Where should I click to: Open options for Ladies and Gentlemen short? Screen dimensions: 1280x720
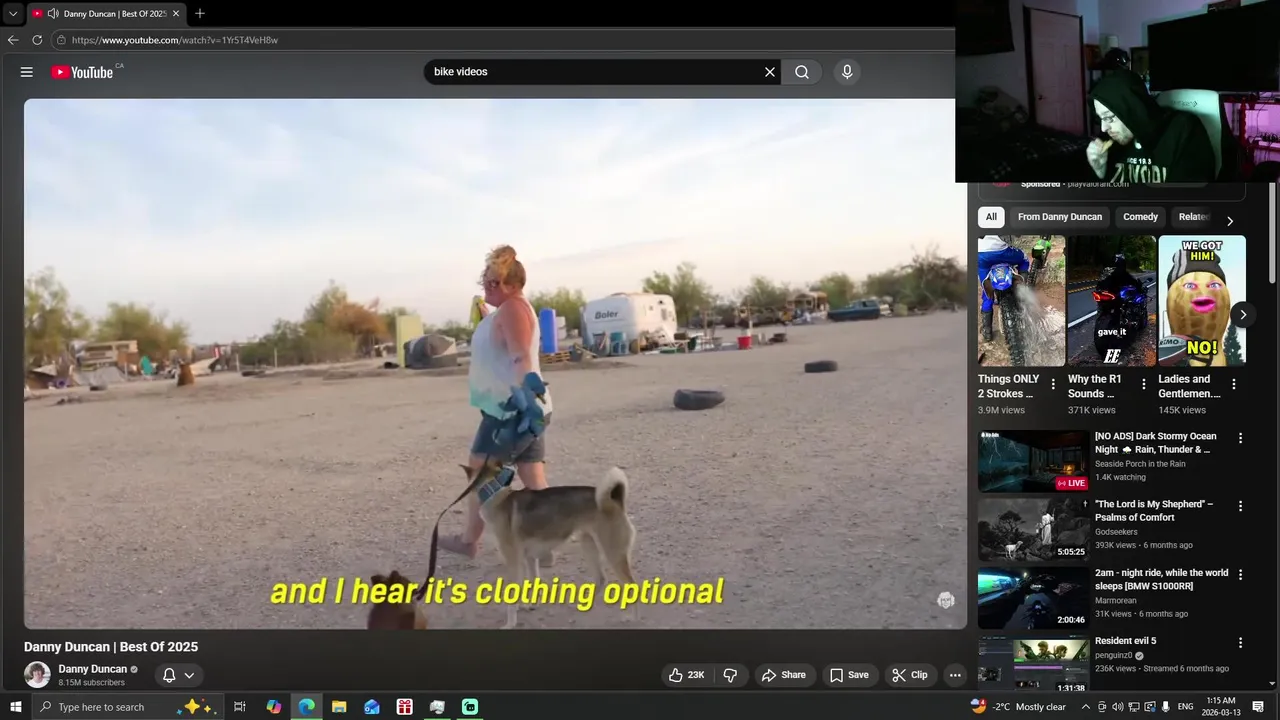(x=1234, y=384)
